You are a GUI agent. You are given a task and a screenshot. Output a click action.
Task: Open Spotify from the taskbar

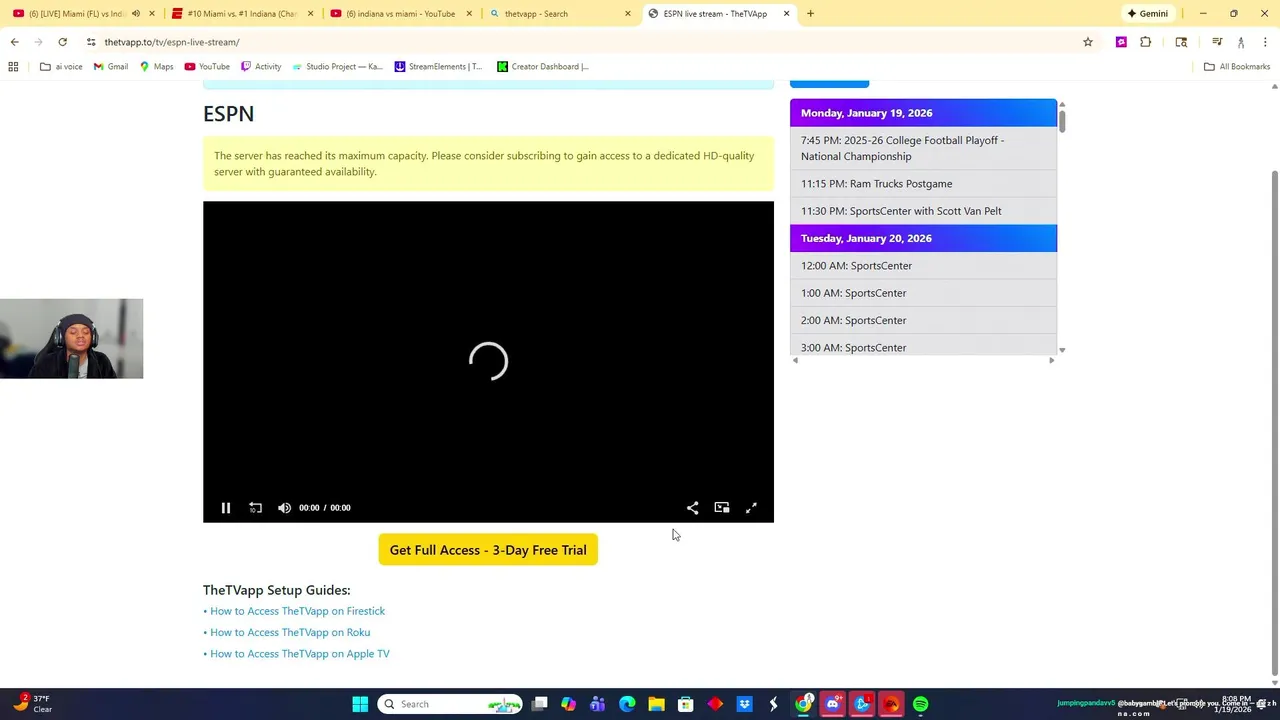tap(920, 704)
